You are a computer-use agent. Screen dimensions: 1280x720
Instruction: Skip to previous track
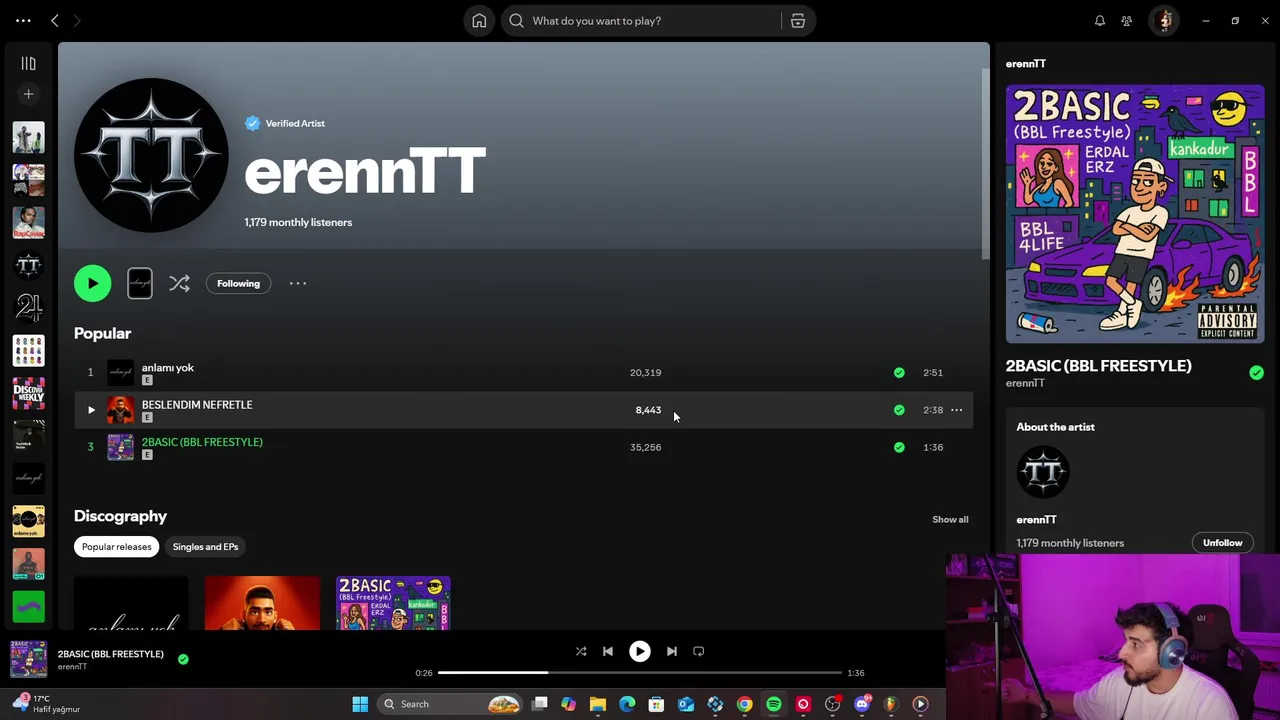coord(608,651)
